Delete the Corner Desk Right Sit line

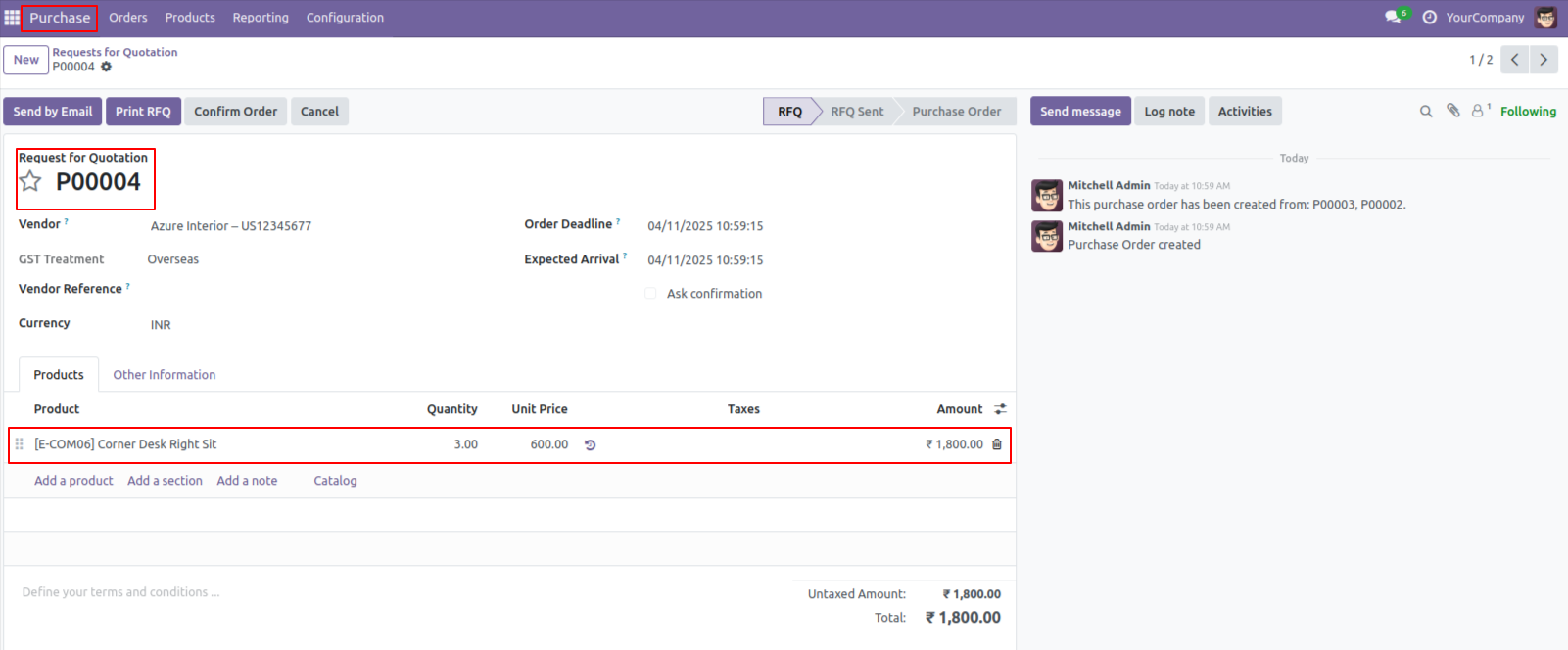[x=997, y=444]
